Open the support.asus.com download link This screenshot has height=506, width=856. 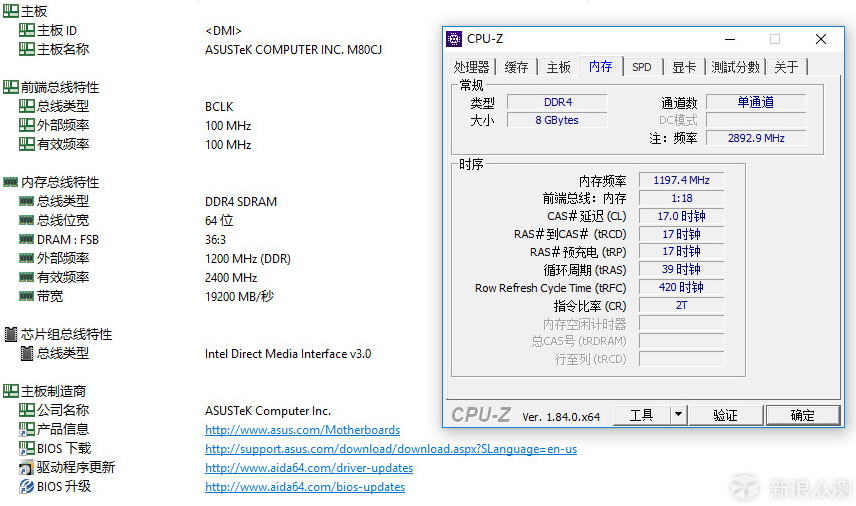pos(391,449)
